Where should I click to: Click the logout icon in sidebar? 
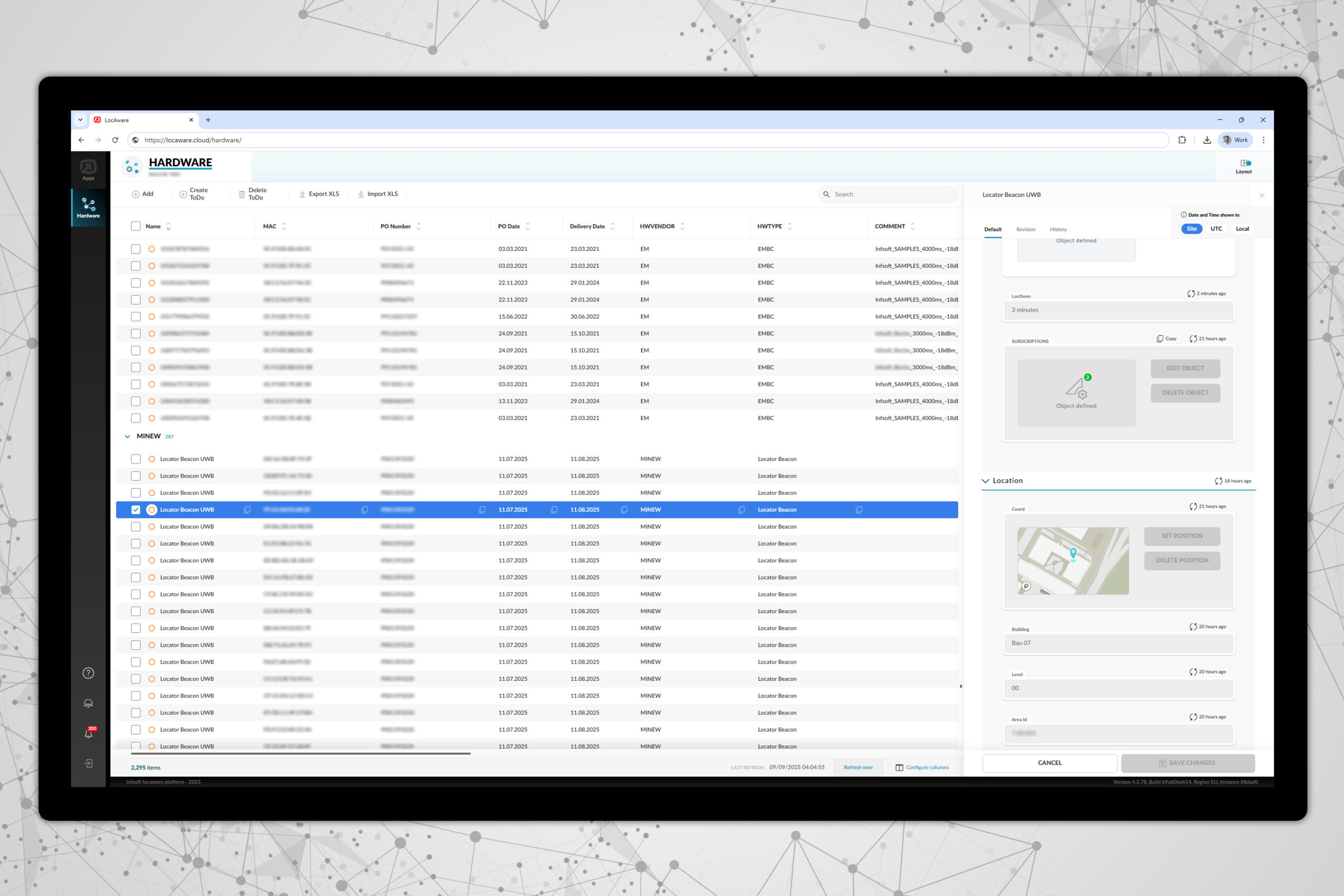click(88, 763)
